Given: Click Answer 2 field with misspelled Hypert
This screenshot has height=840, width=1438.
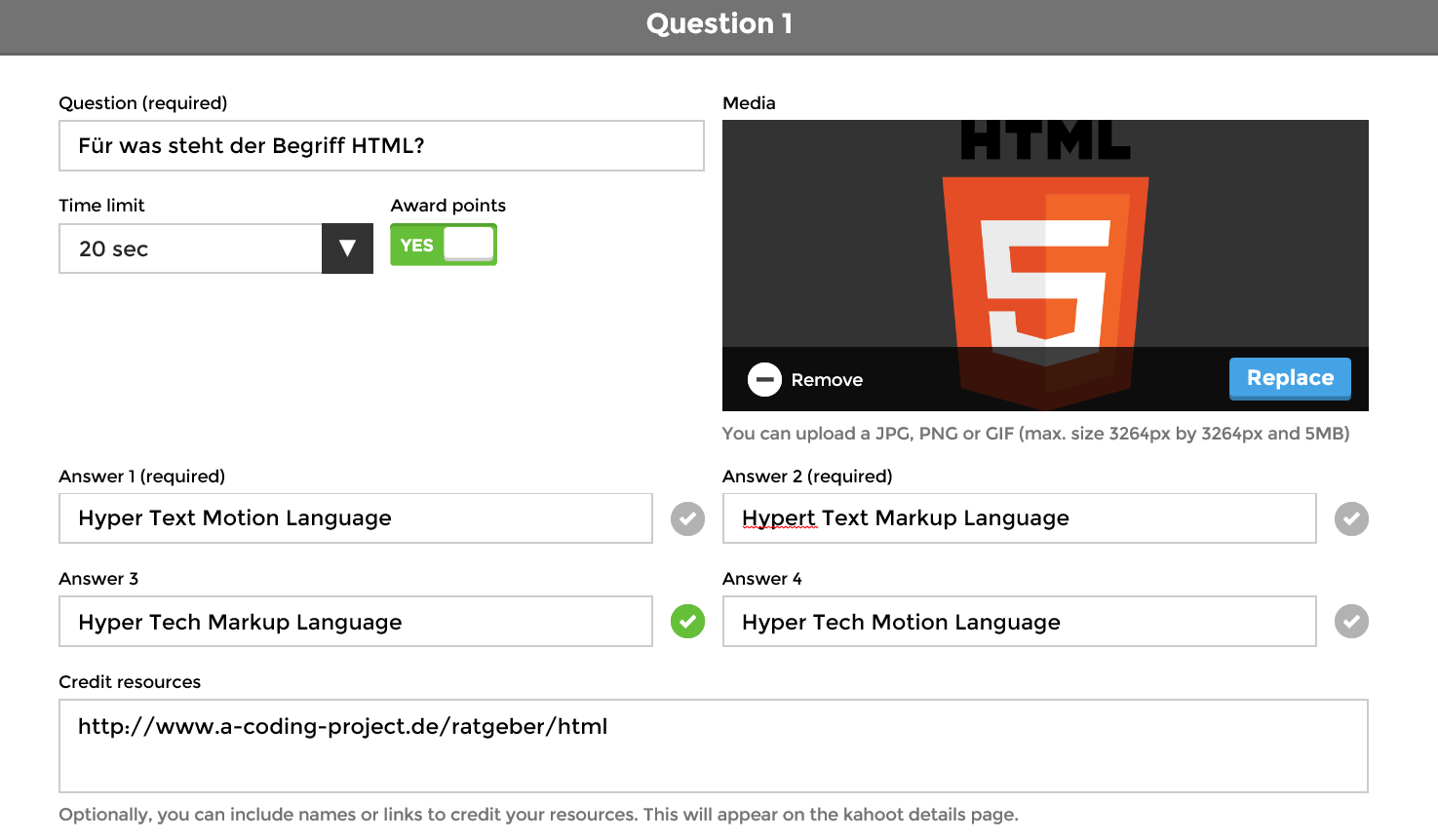Looking at the screenshot, I should (1019, 518).
